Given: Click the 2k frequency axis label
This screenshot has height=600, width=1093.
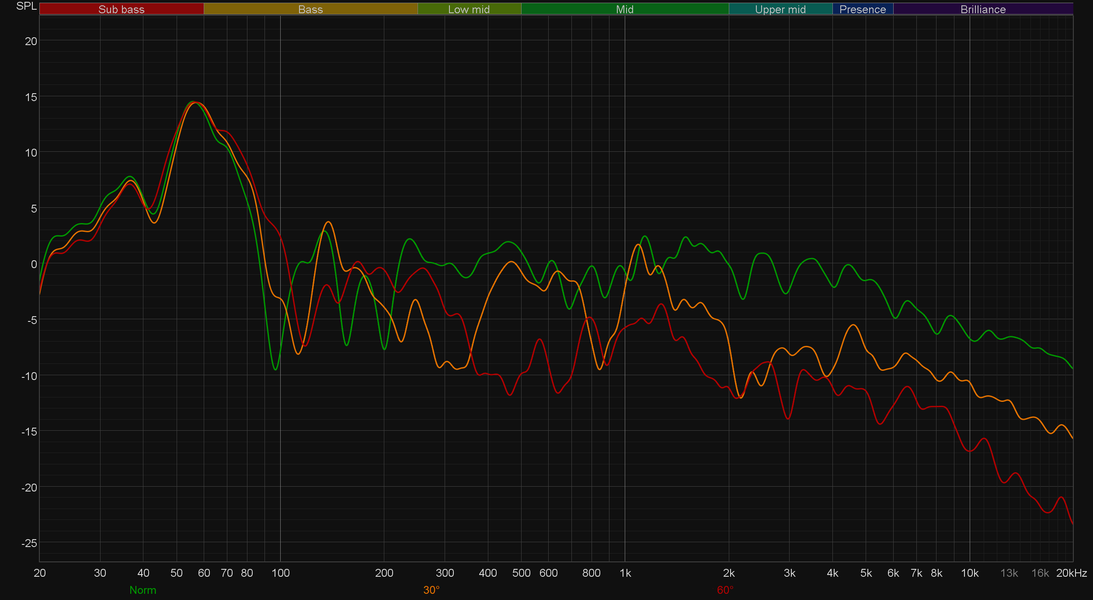Looking at the screenshot, I should point(728,574).
